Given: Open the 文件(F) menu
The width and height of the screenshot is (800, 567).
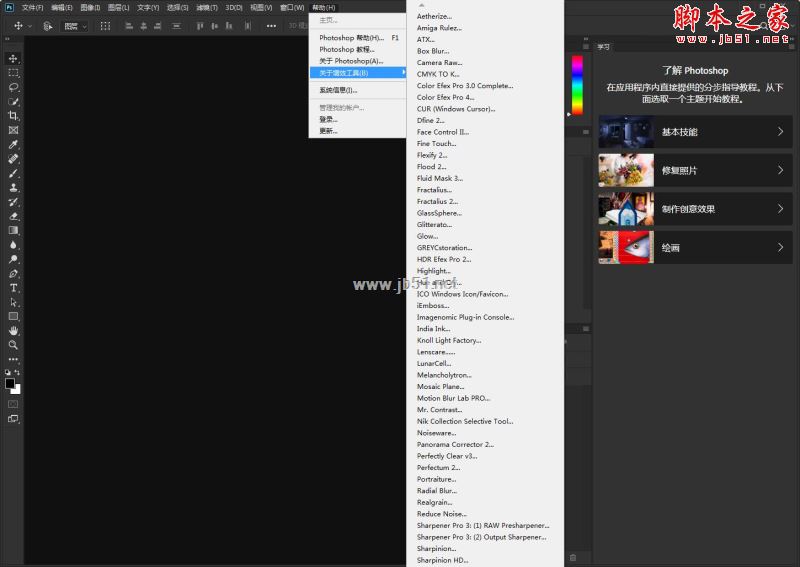Looking at the screenshot, I should tap(33, 8).
